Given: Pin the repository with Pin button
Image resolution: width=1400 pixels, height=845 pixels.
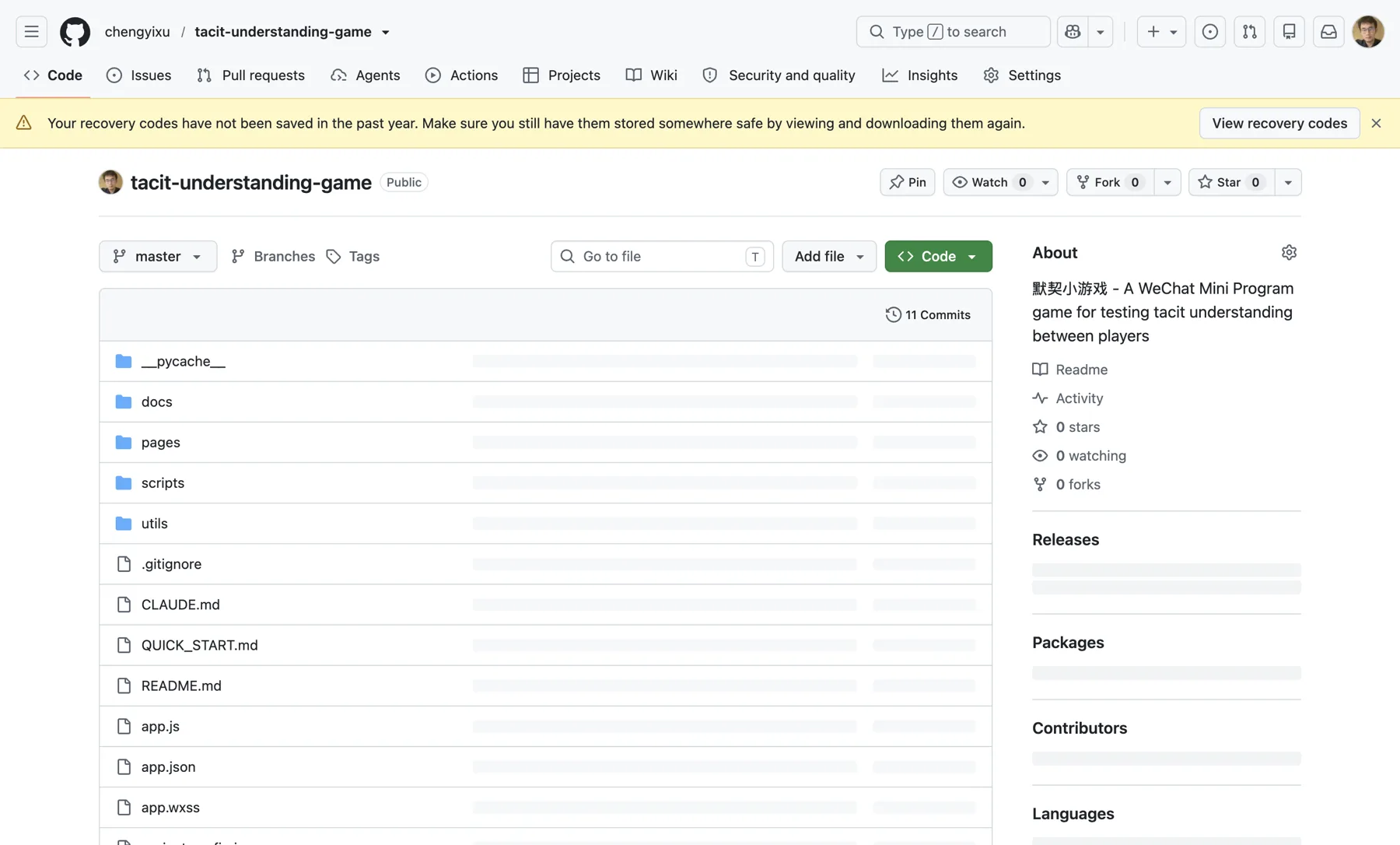Looking at the screenshot, I should pos(908,182).
